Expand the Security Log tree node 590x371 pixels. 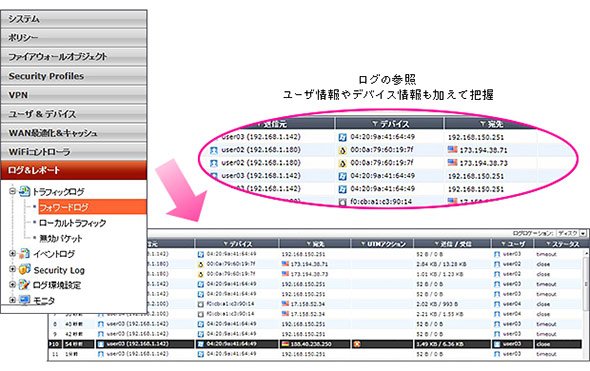(x=12, y=269)
